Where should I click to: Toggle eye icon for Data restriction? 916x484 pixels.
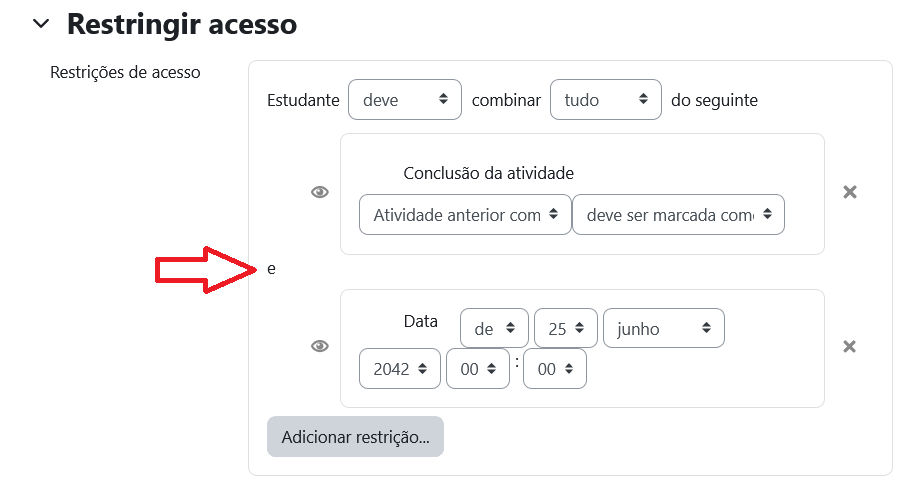tap(320, 347)
